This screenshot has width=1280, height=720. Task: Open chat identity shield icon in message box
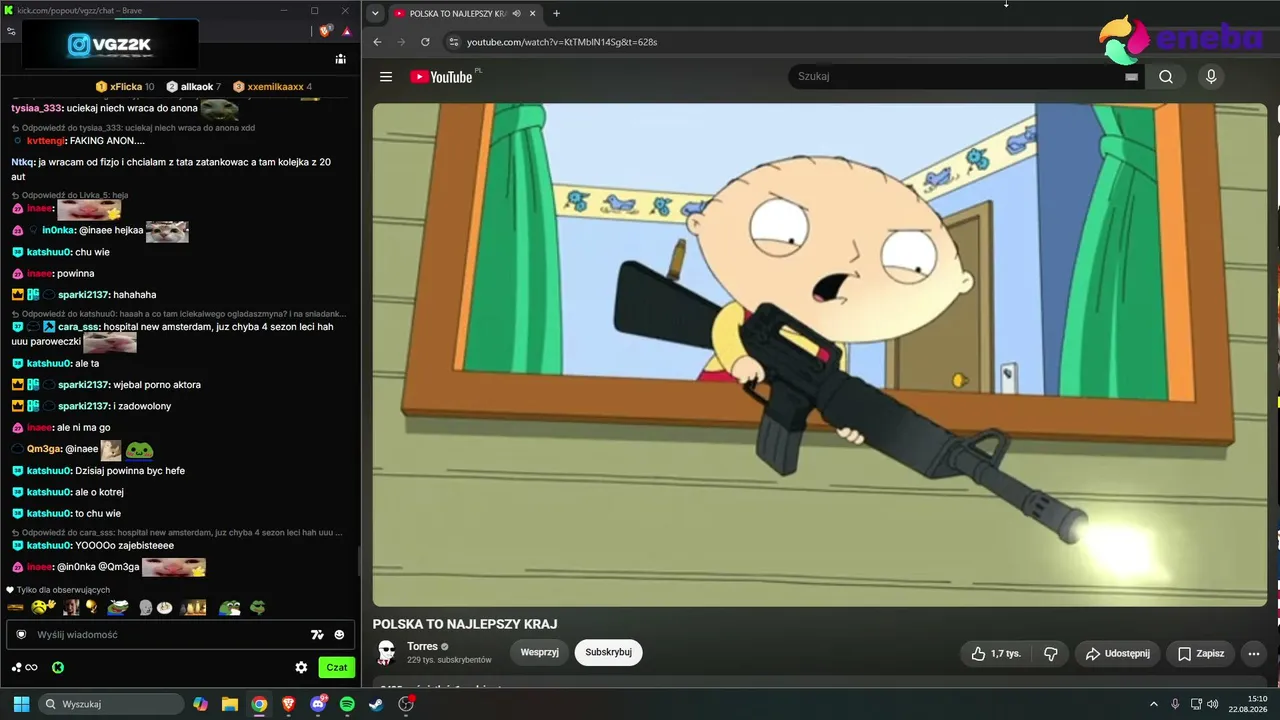pos(21,634)
